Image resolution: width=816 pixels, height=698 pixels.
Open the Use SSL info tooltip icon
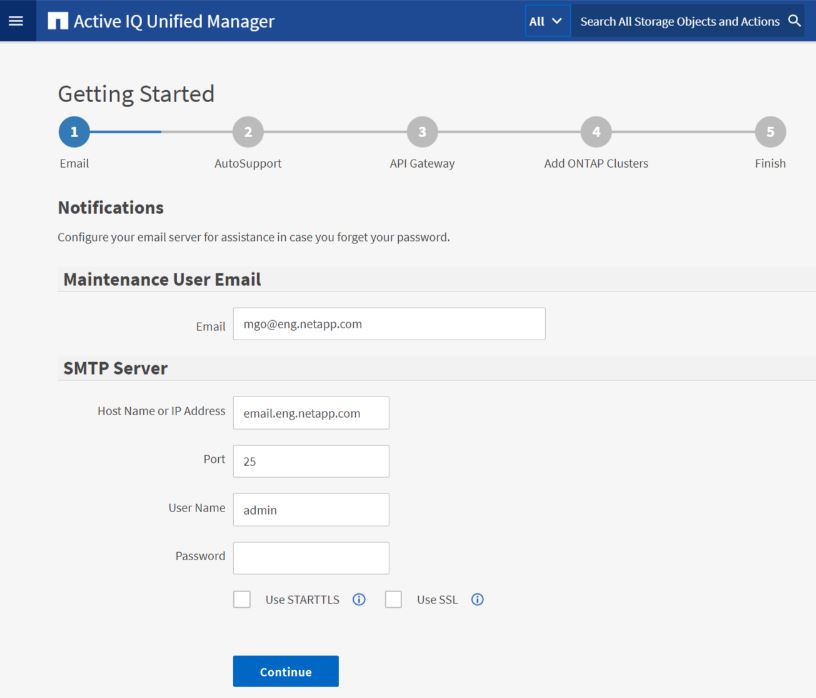click(477, 599)
